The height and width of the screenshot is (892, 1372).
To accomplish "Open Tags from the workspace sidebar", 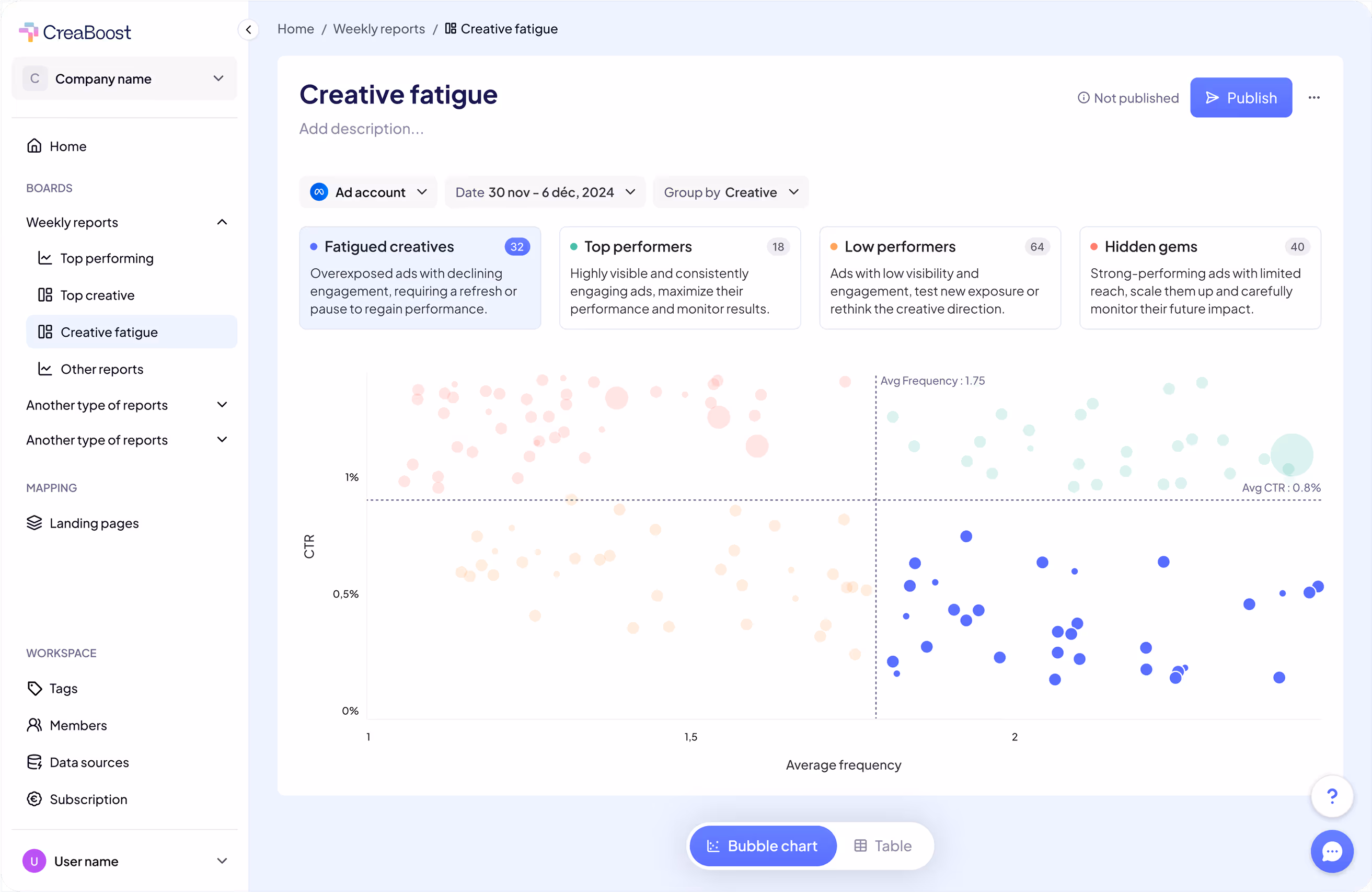I will [x=63, y=689].
